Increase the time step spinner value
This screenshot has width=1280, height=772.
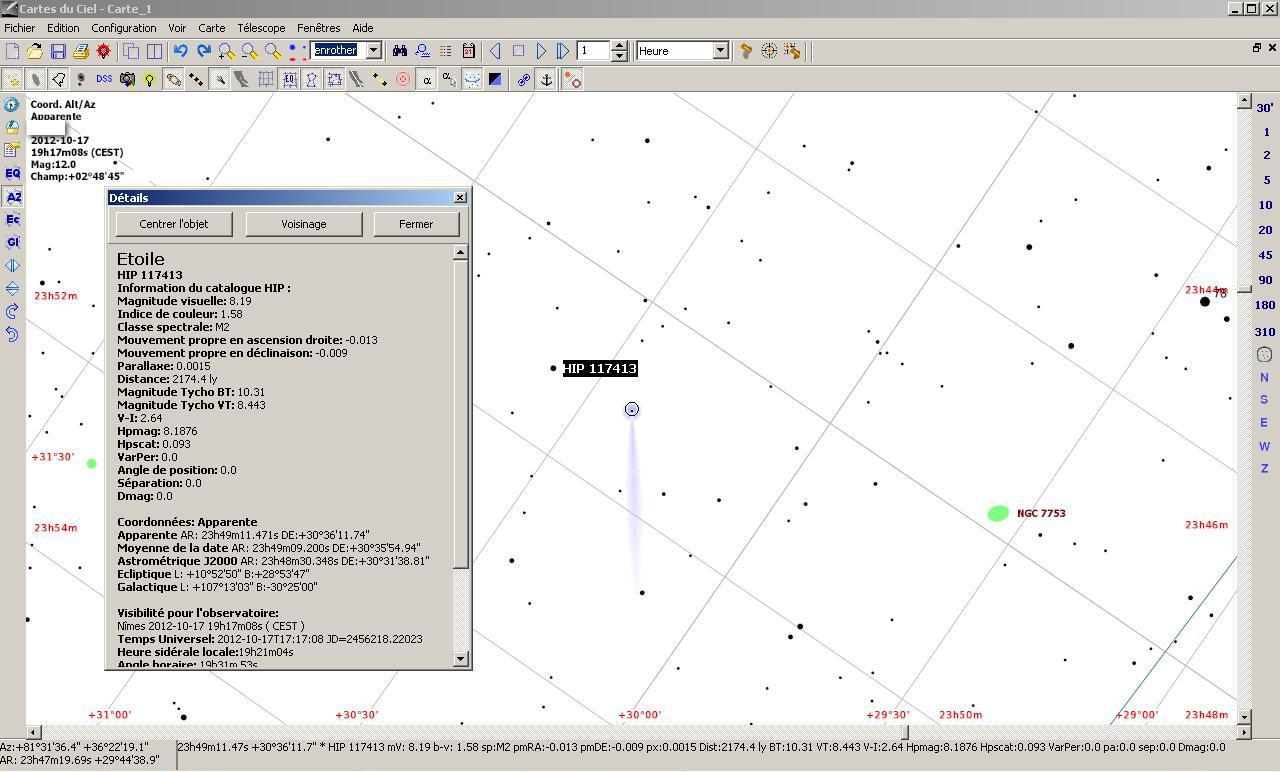(619, 46)
